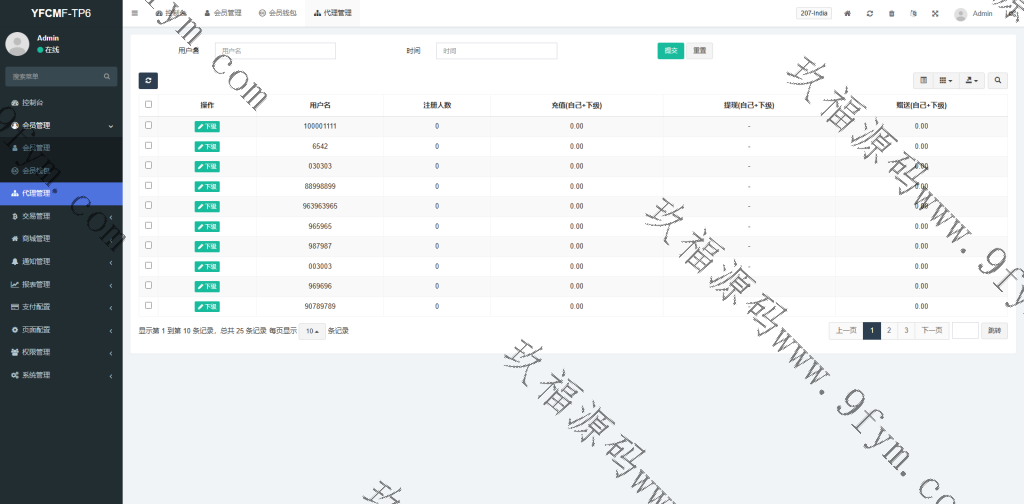Click the home icon in top bar
Screen dimensions: 1024x504
(x=847, y=13)
